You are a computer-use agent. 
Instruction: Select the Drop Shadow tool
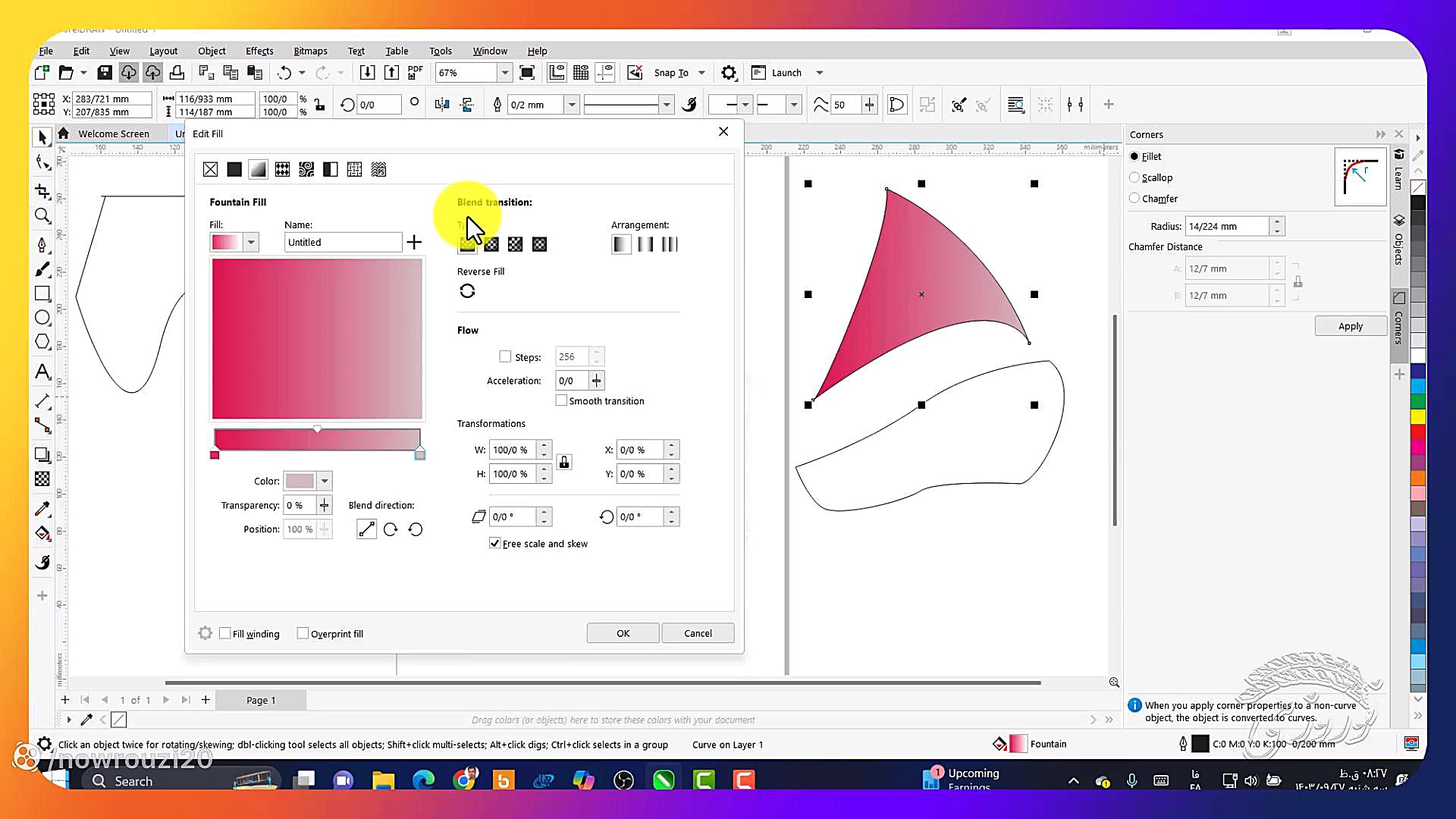(42, 455)
